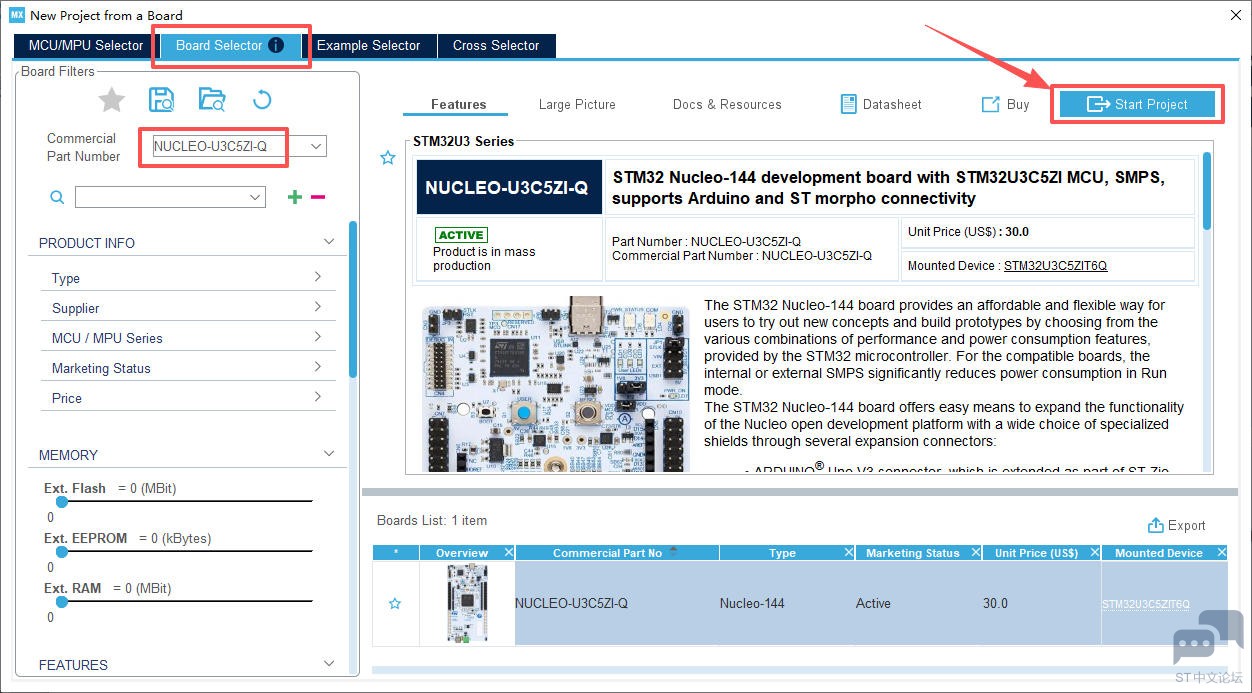Click the pink minus remove filter icon

318,197
